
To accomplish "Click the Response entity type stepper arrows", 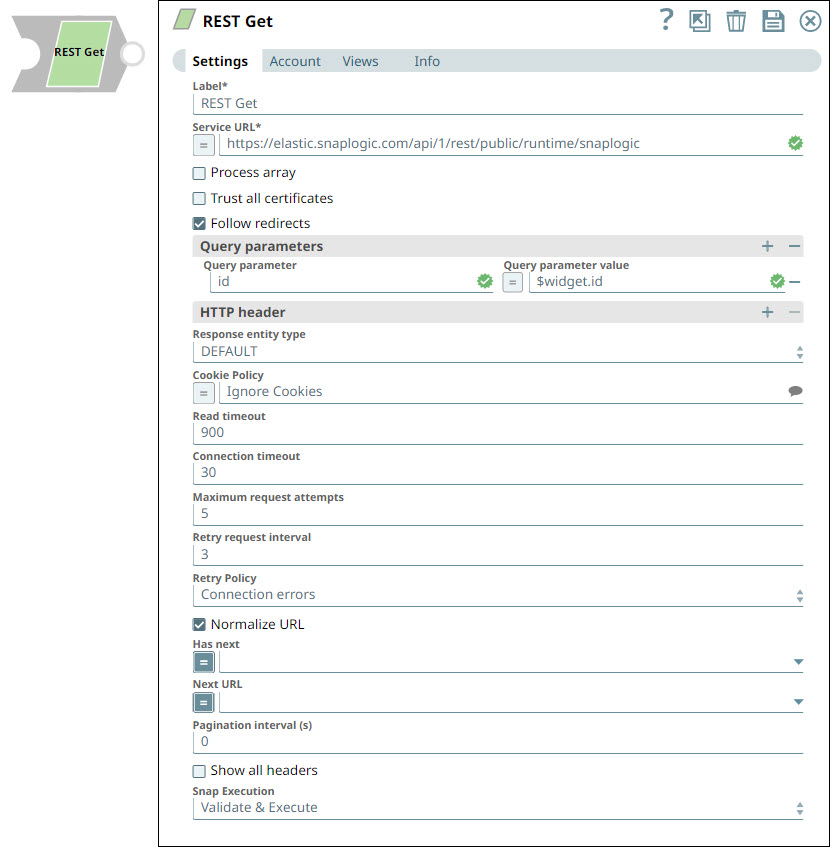I will (x=800, y=350).
